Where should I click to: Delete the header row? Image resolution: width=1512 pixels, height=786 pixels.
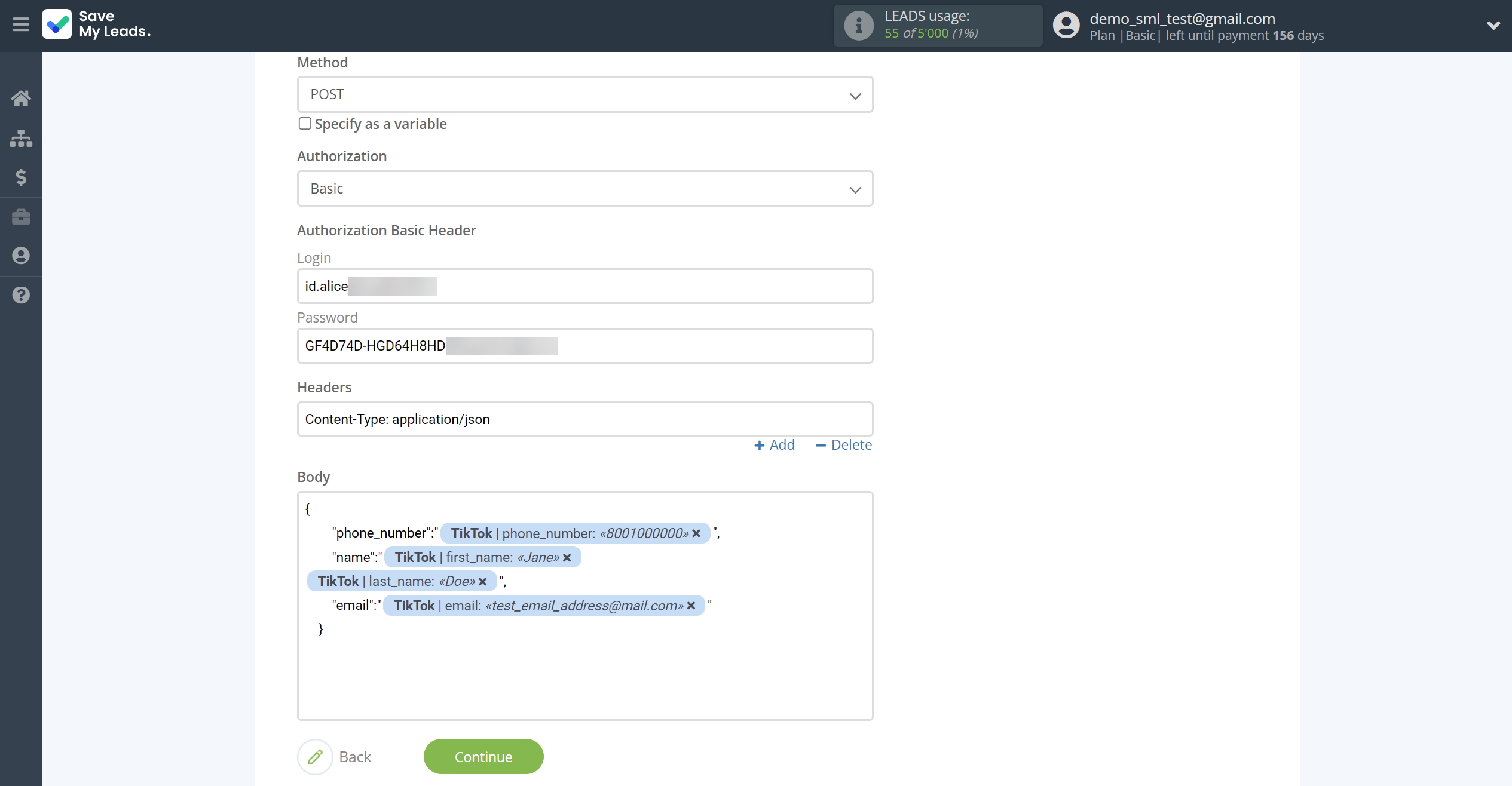click(x=844, y=445)
